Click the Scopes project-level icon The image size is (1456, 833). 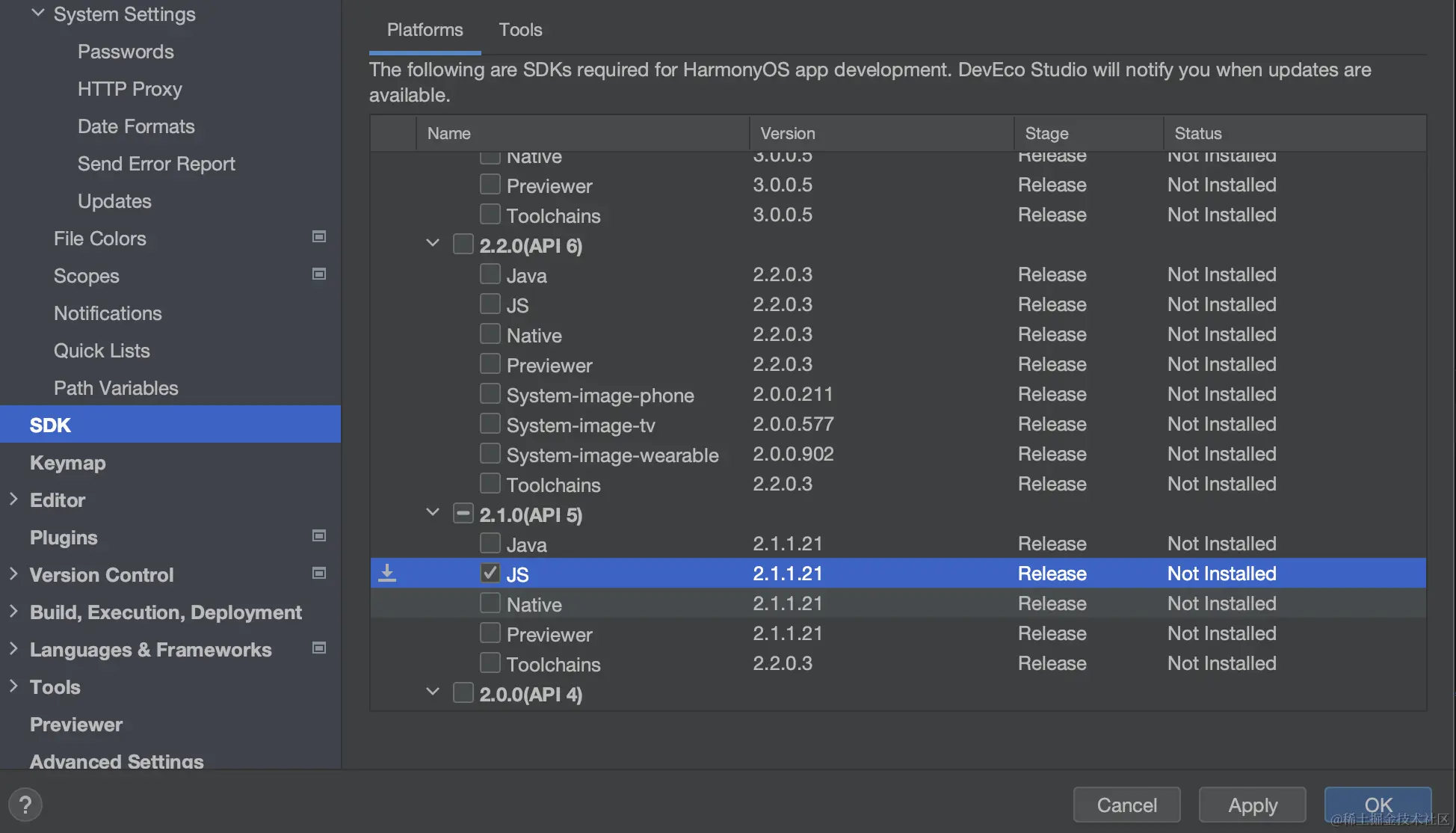pos(319,274)
